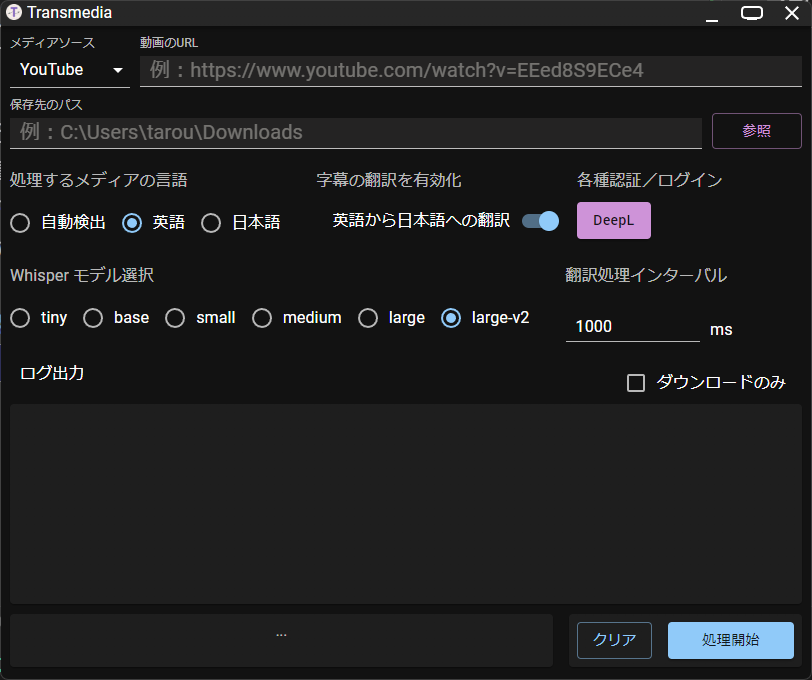Close the Transmedia window
This screenshot has height=680, width=812.
tap(792, 13)
